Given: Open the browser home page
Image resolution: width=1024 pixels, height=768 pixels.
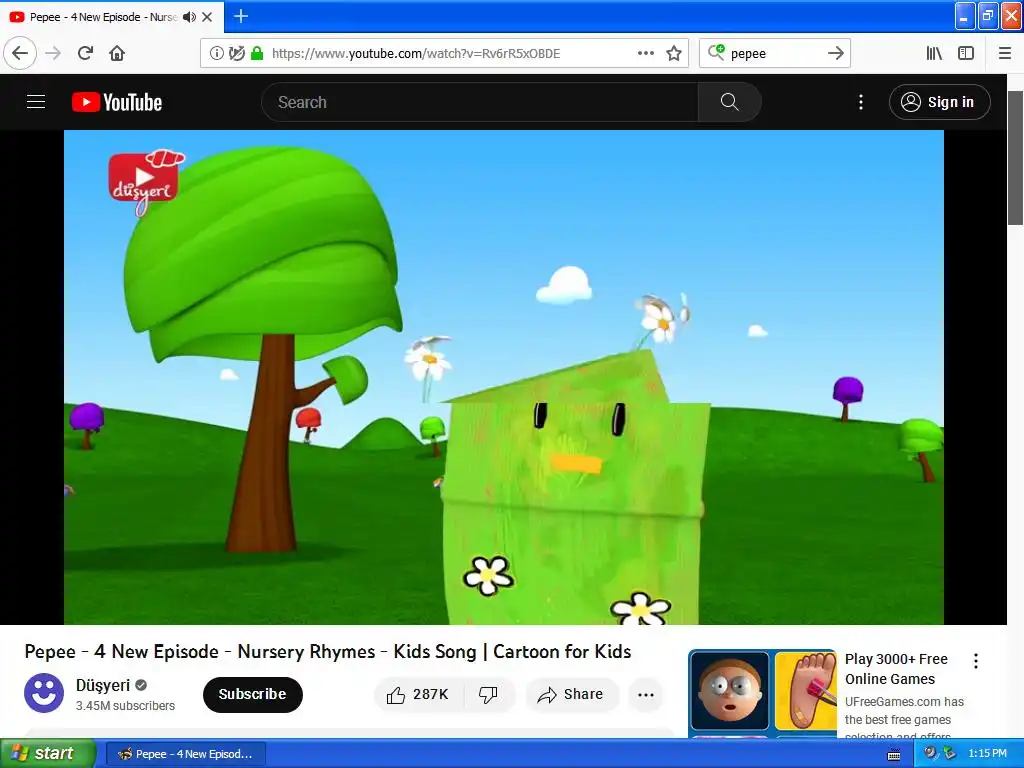Looking at the screenshot, I should pos(117,53).
